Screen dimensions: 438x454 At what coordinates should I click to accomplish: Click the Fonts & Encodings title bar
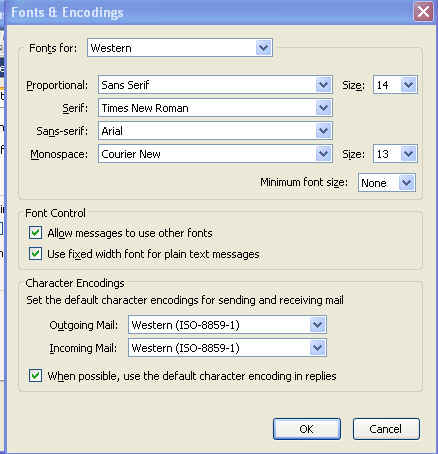pyautogui.click(x=210, y=12)
